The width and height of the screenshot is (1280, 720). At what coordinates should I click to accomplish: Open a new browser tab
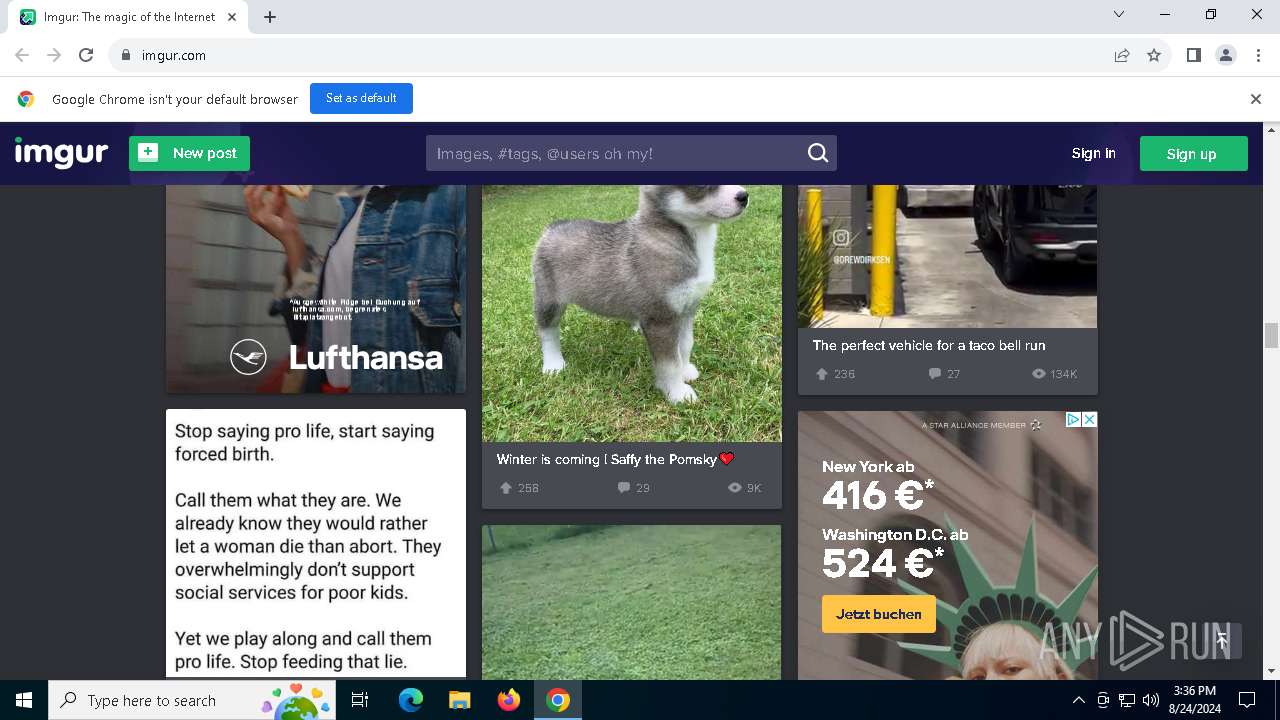tap(270, 17)
